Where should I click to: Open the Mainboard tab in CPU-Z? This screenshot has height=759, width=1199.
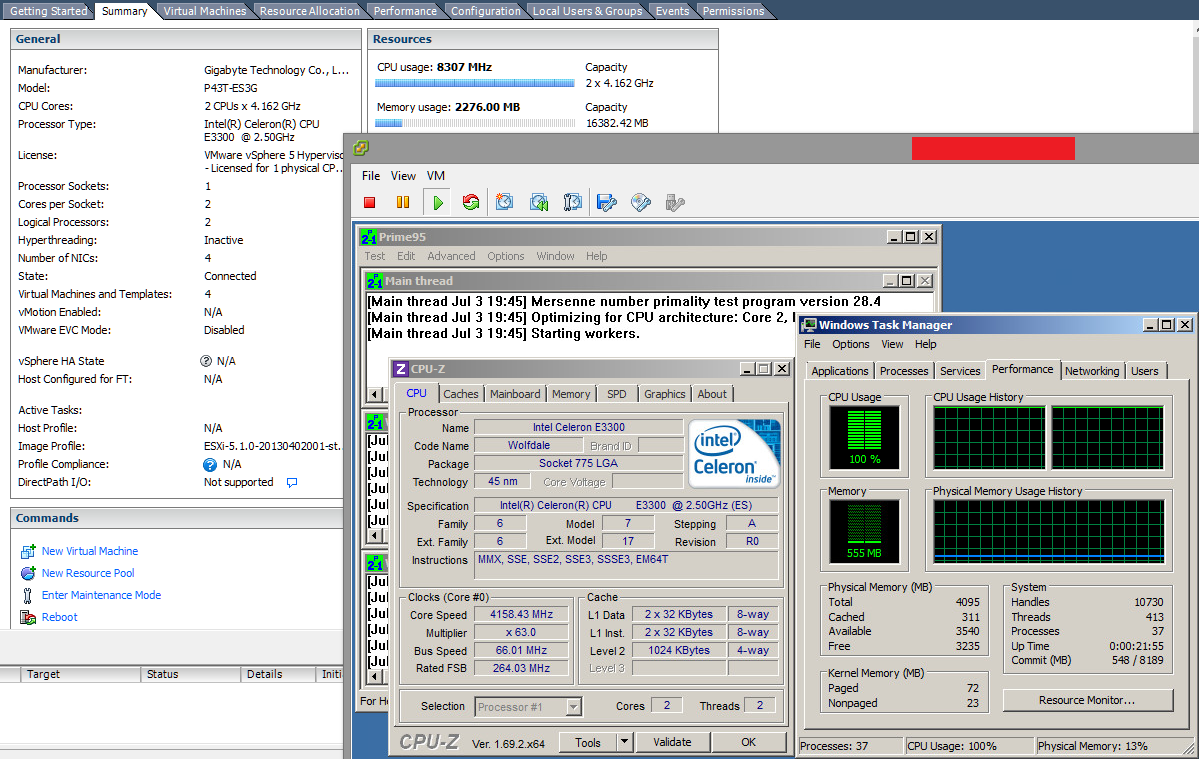pyautogui.click(x=515, y=394)
